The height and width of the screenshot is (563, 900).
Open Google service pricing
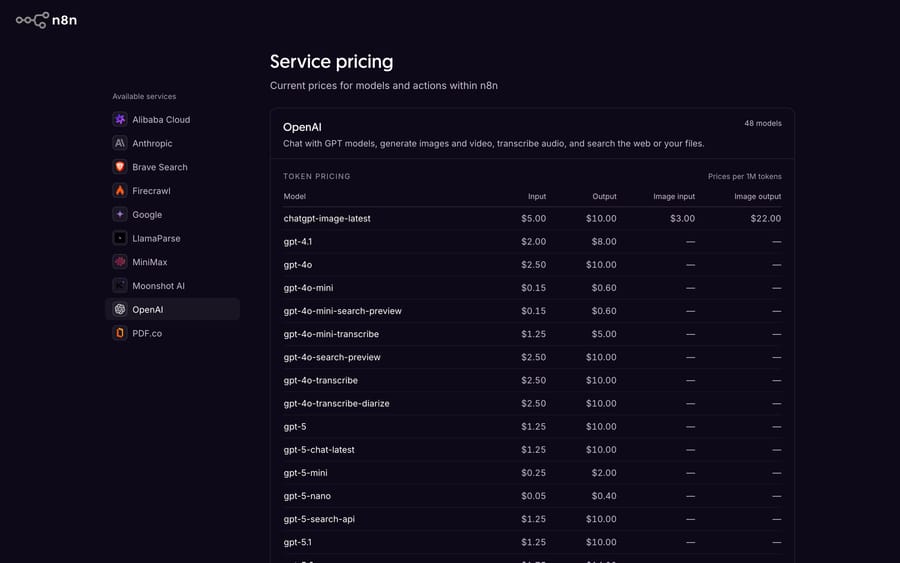[x=147, y=215]
